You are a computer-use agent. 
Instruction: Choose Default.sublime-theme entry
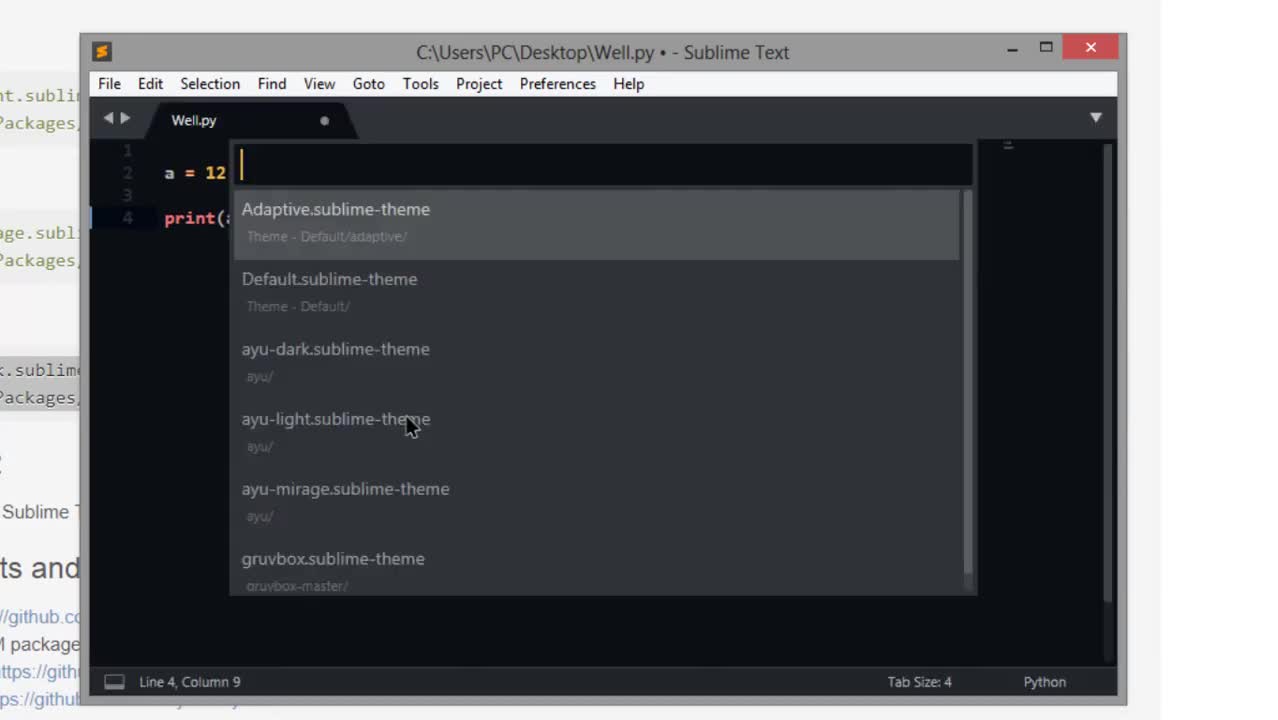pos(596,293)
